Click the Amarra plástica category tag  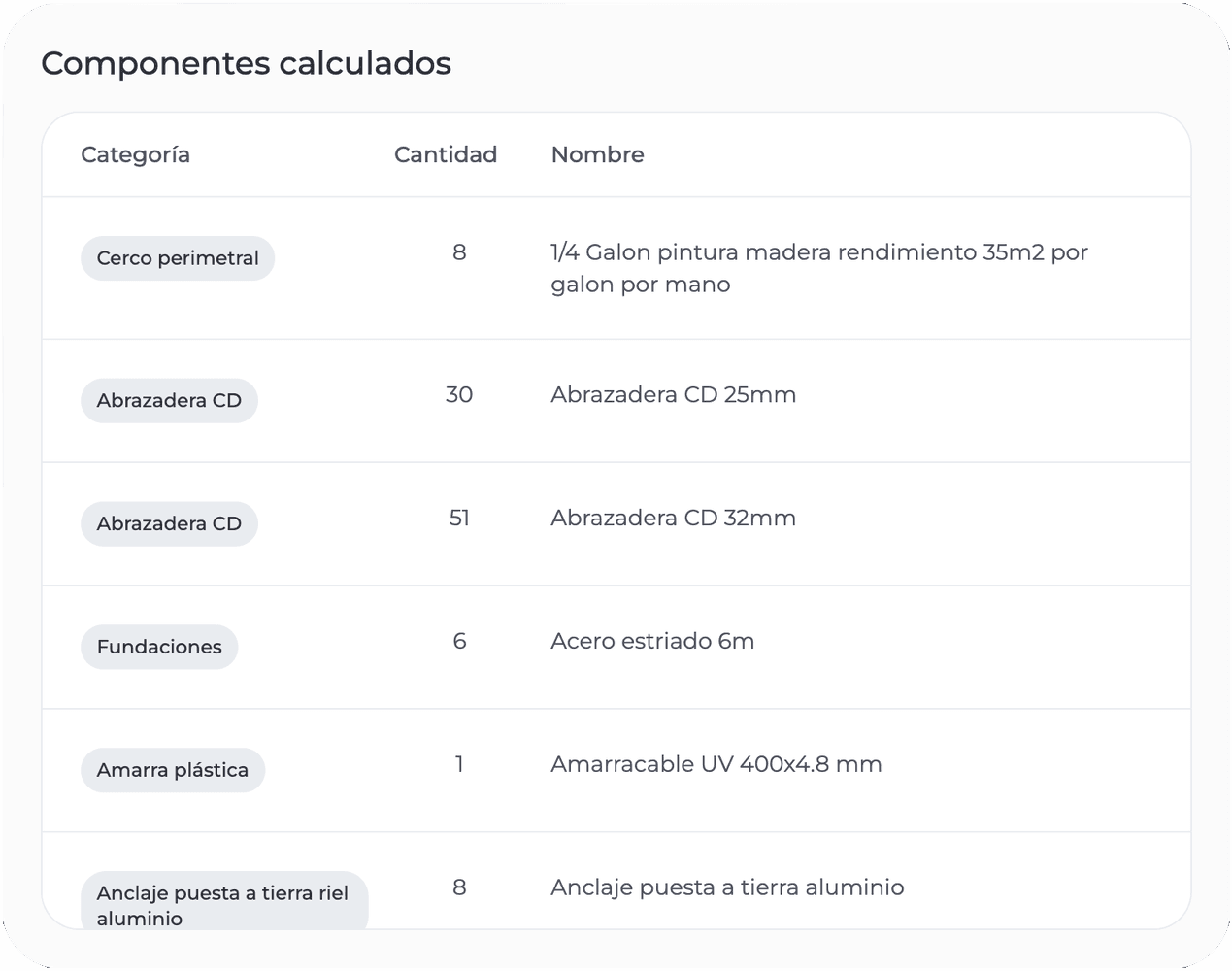coord(173,770)
